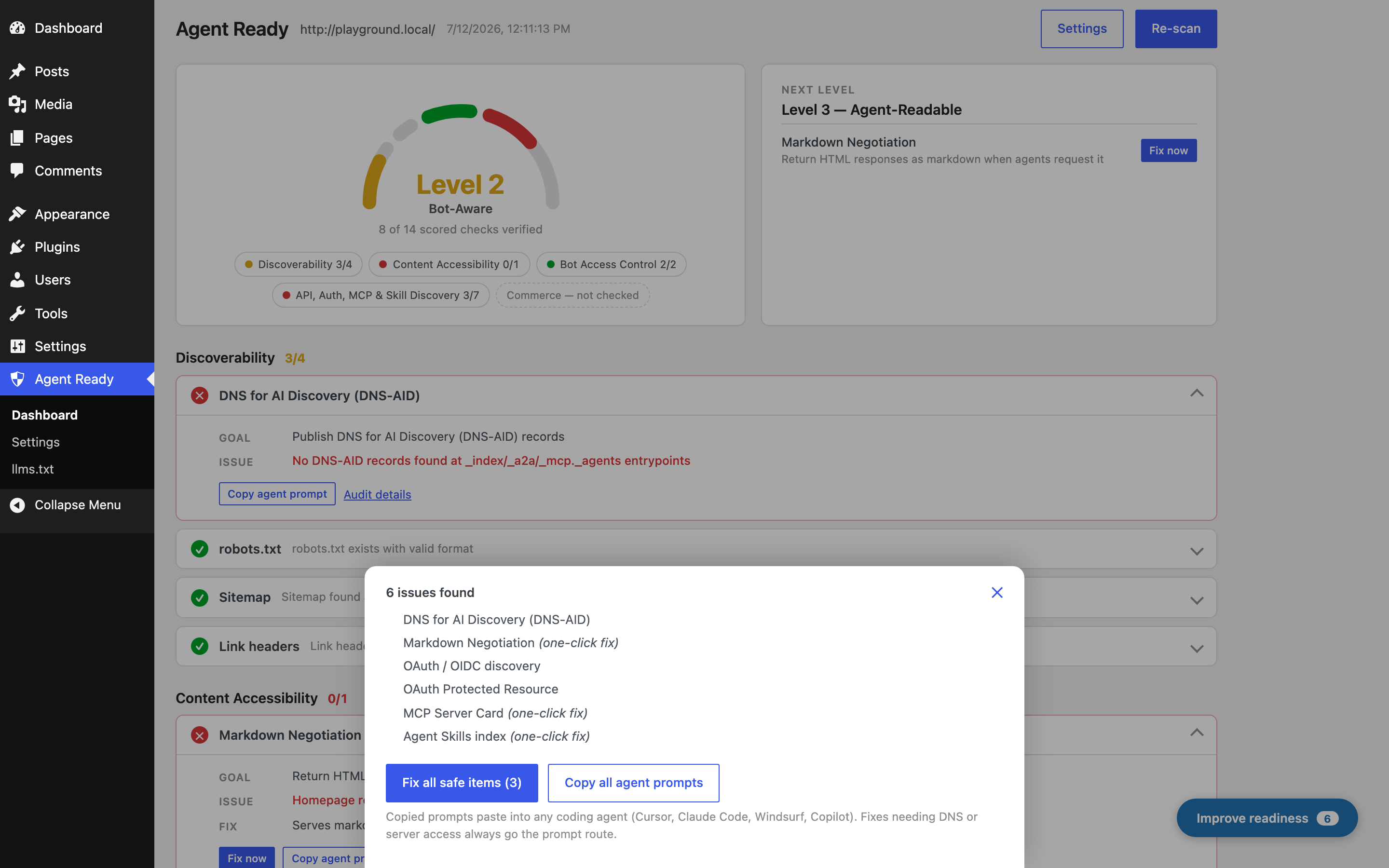Click the Media library icon
This screenshot has height=868, width=1389.
(17, 104)
